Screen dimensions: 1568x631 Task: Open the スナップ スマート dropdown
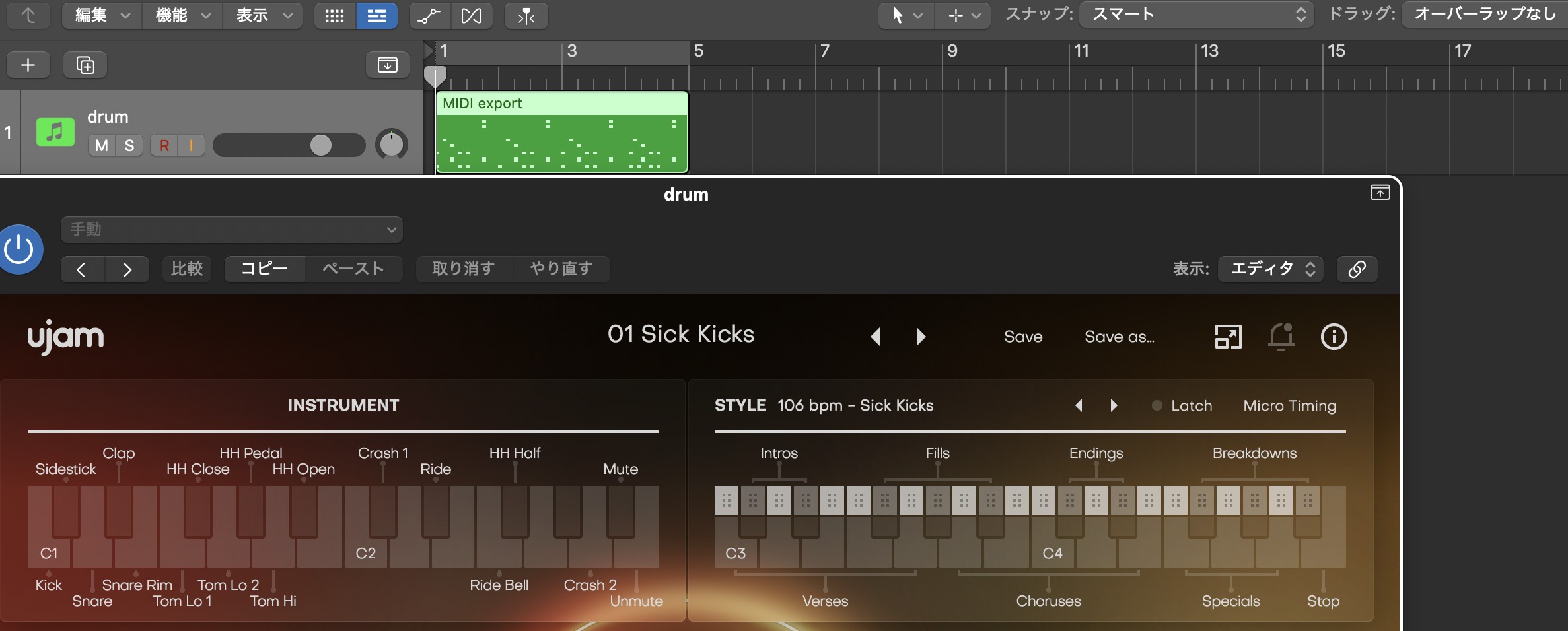point(1197,15)
